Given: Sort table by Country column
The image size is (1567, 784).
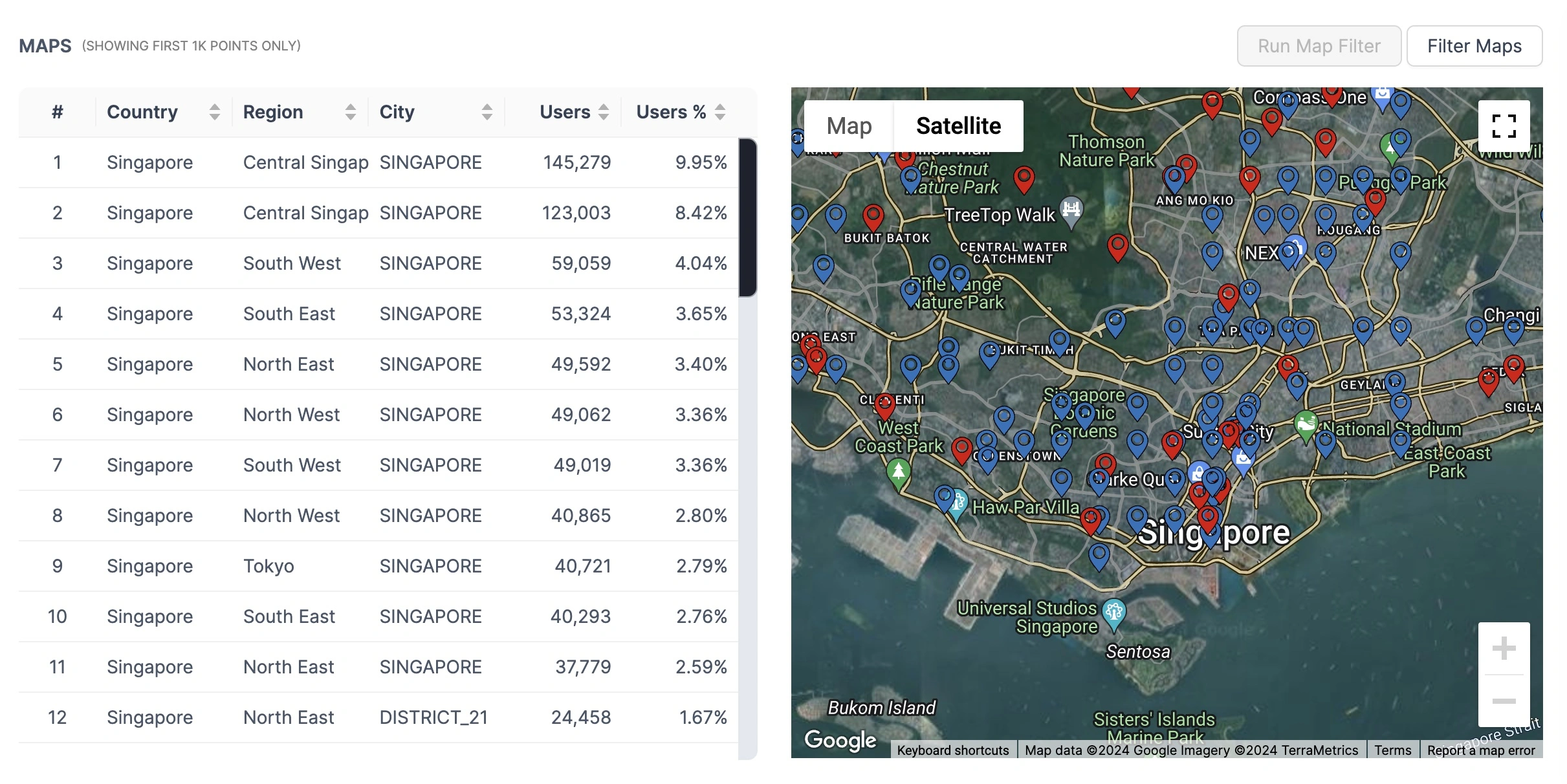Looking at the screenshot, I should (215, 112).
